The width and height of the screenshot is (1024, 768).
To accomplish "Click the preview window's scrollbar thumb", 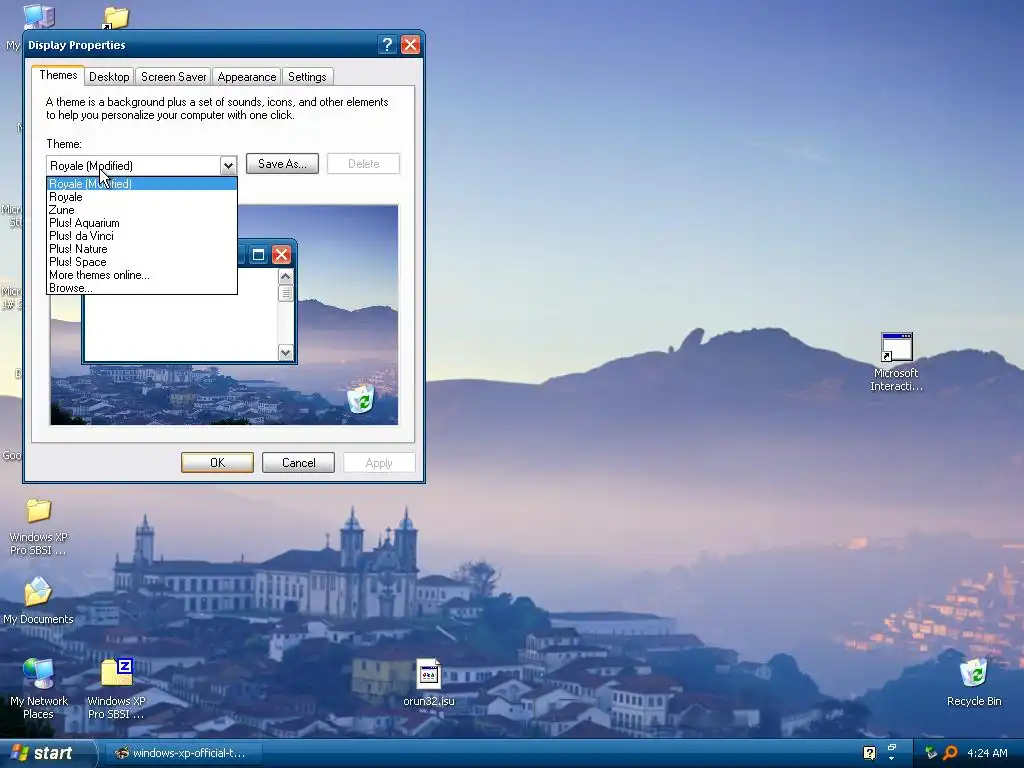I will pyautogui.click(x=285, y=293).
